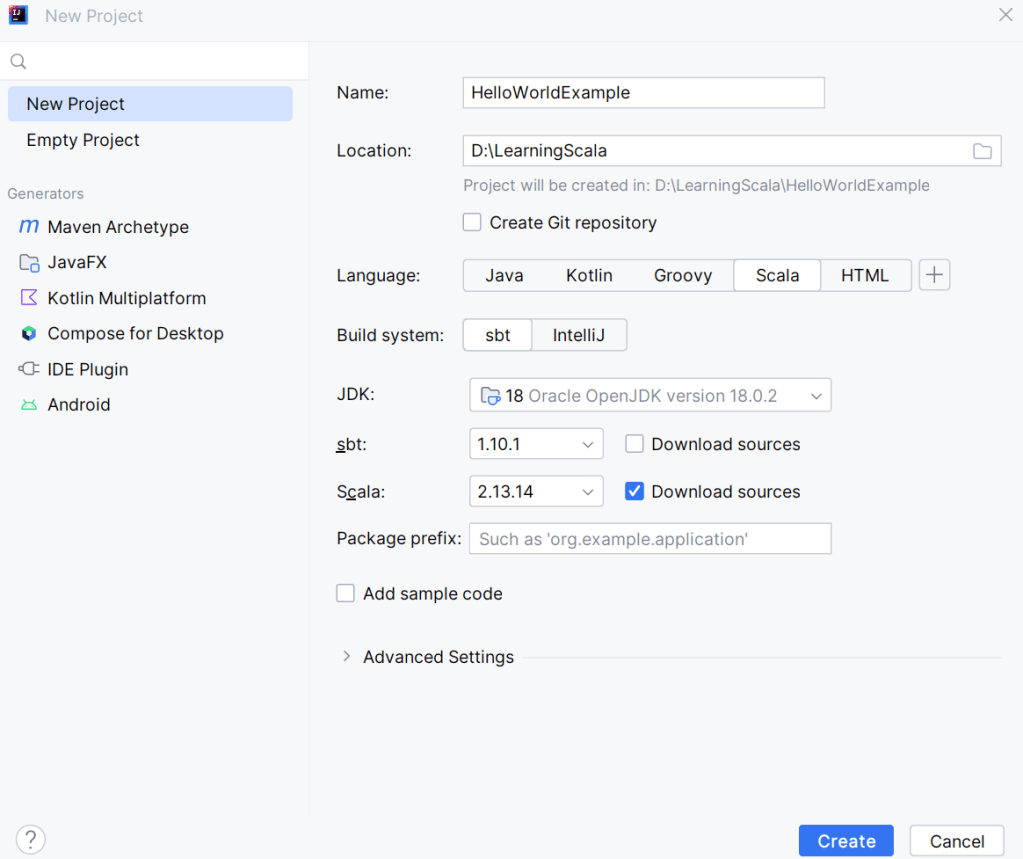Image resolution: width=1023 pixels, height=859 pixels.
Task: Click the Create button
Action: click(x=846, y=841)
